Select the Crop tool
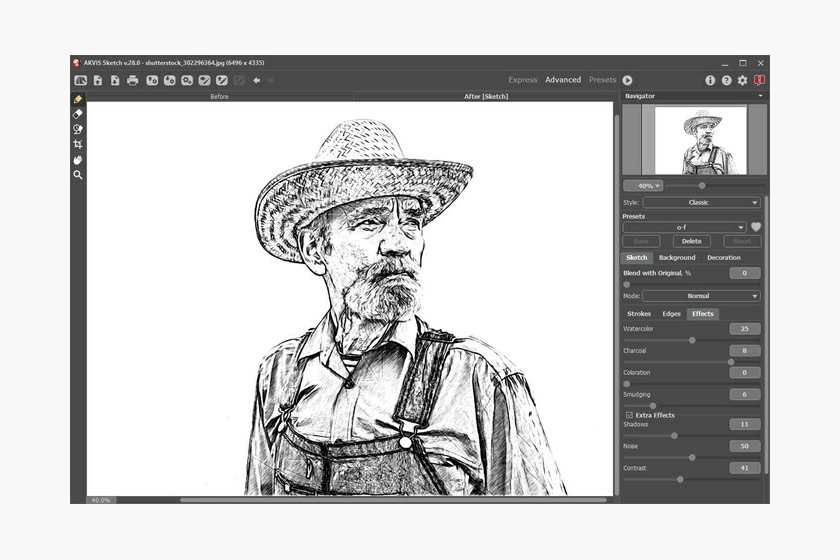This screenshot has width=840, height=560. (78, 144)
